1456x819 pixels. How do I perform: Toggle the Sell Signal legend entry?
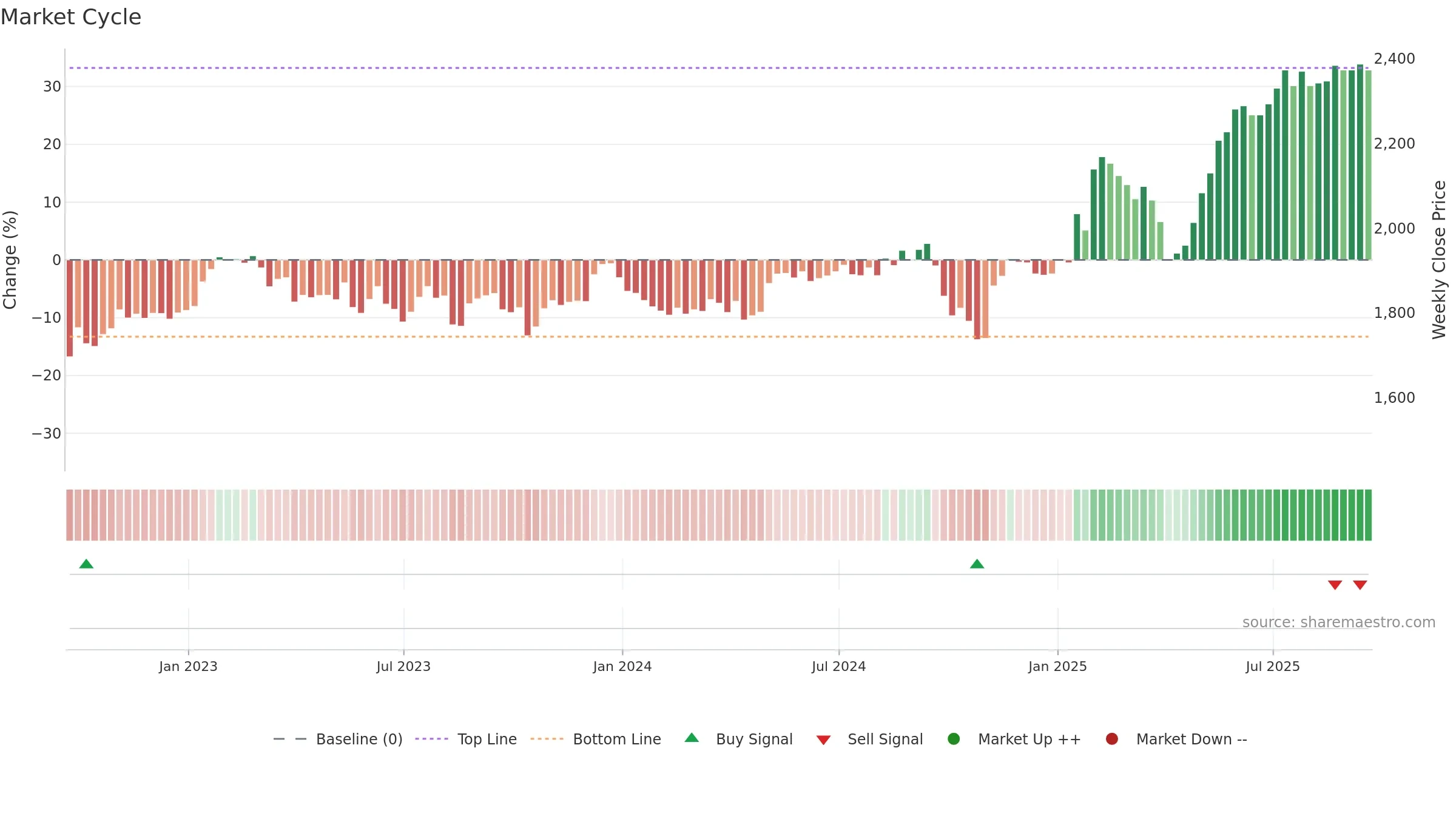click(869, 739)
